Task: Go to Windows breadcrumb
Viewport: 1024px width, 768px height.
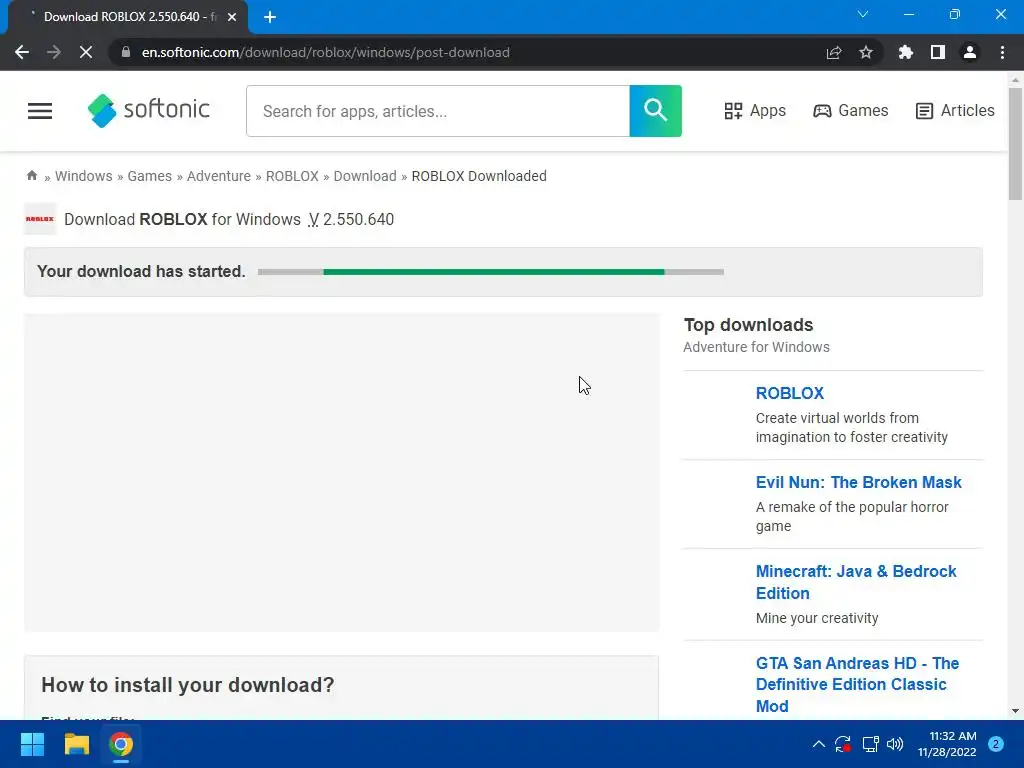Action: pyautogui.click(x=84, y=176)
